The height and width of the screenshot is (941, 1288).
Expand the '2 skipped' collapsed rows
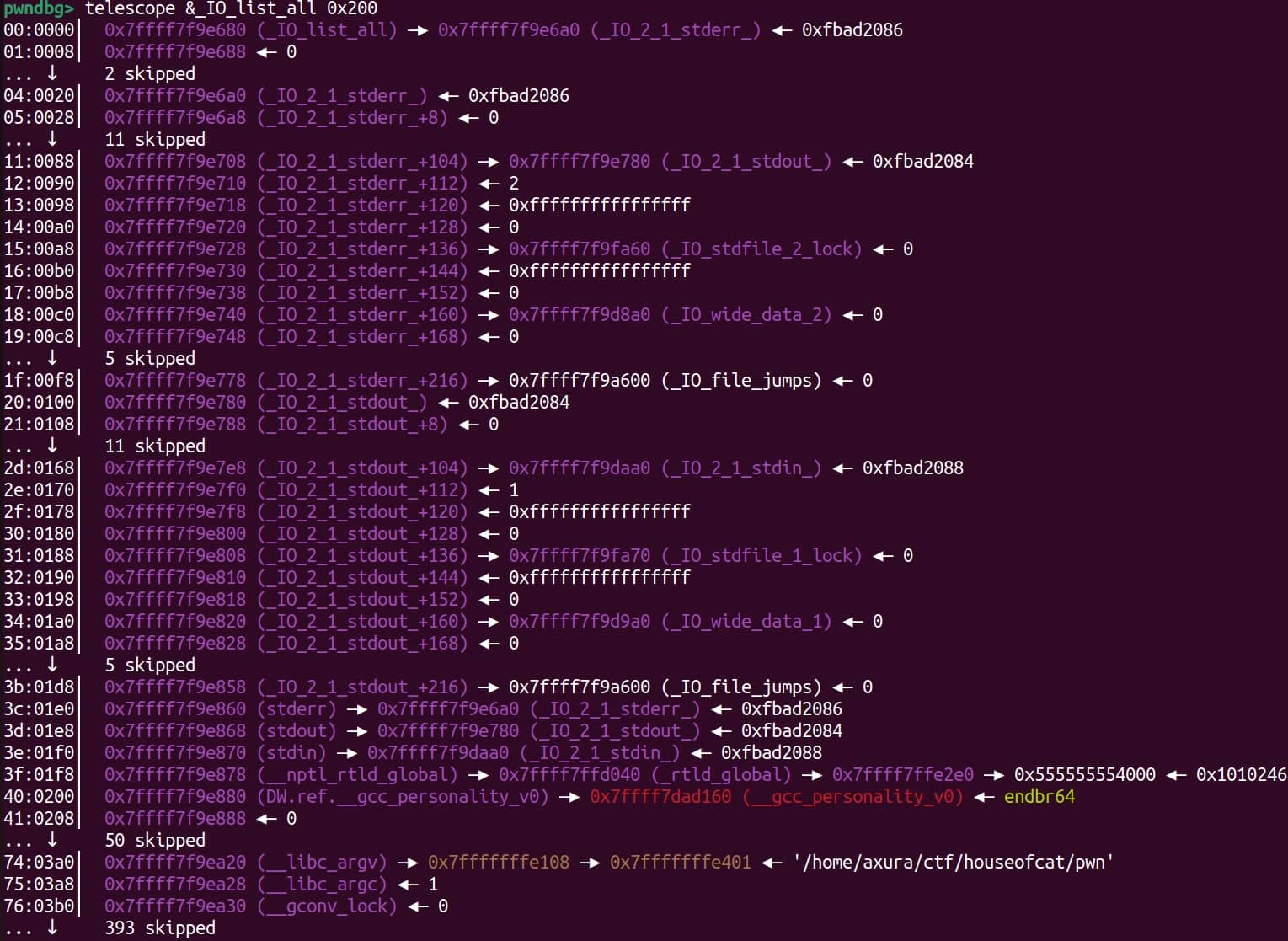point(149,73)
